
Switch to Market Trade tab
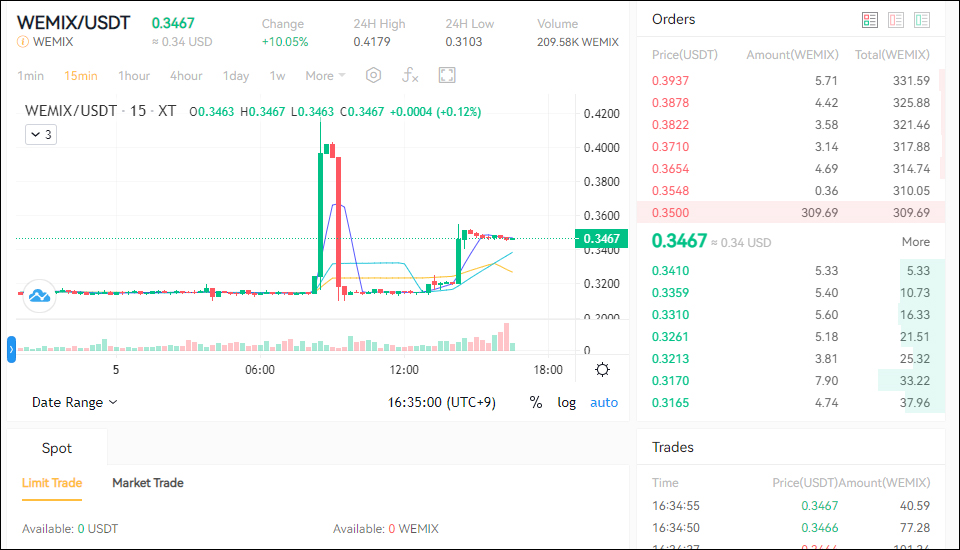click(147, 483)
